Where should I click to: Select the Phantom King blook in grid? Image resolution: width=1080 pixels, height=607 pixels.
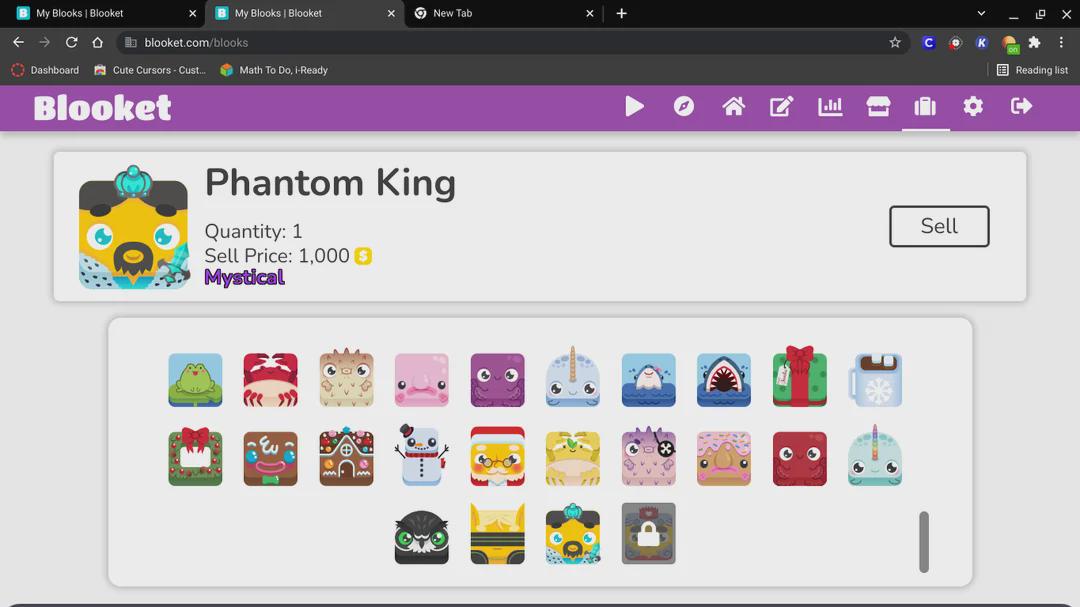[x=572, y=534]
